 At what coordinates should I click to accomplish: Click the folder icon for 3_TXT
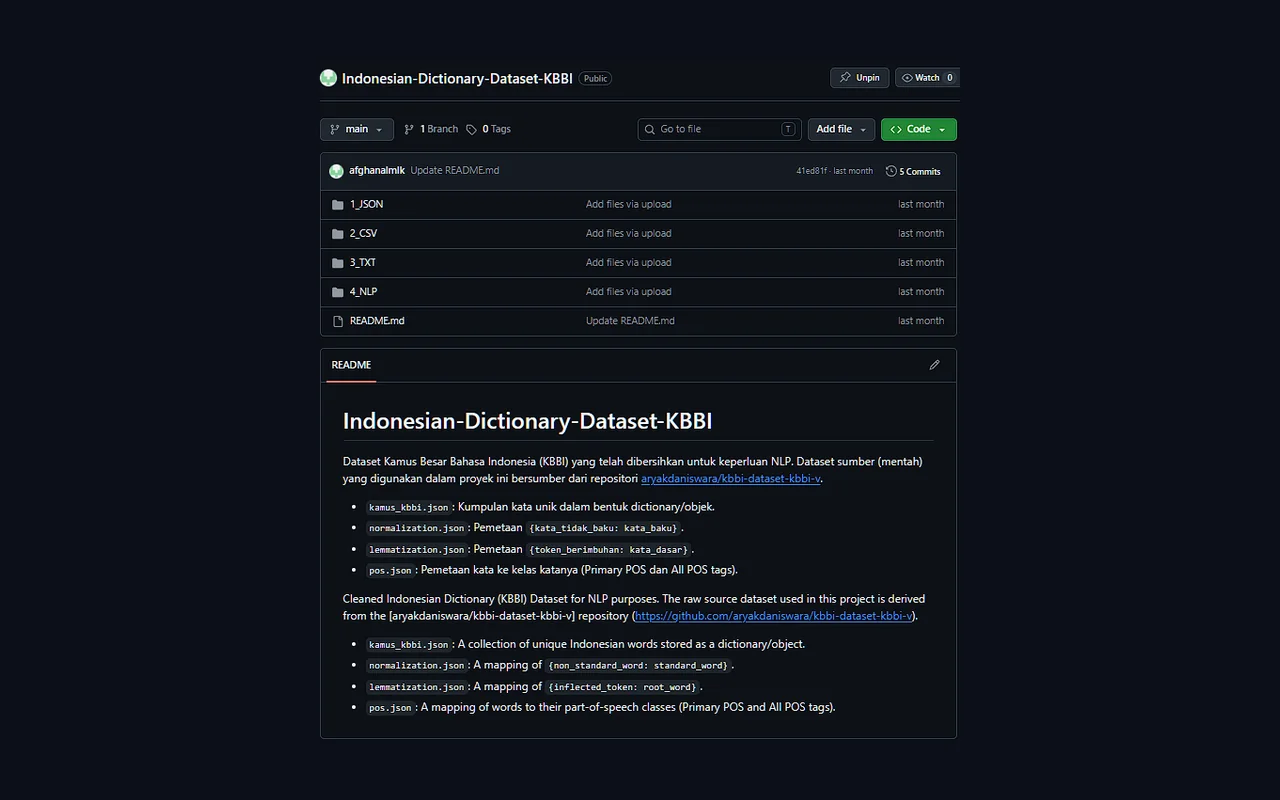coord(338,262)
